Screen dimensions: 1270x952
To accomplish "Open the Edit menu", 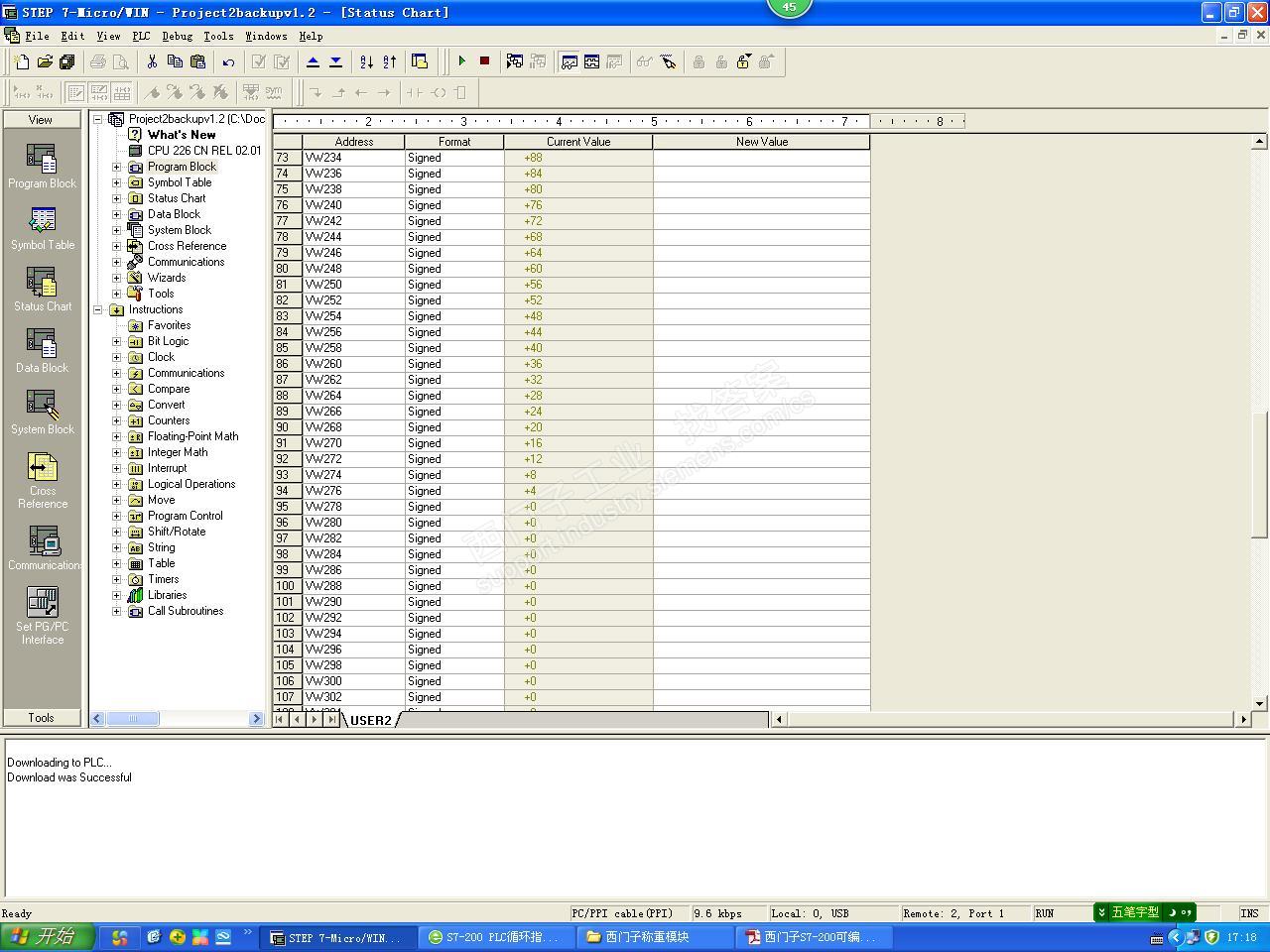I will pyautogui.click(x=72, y=36).
